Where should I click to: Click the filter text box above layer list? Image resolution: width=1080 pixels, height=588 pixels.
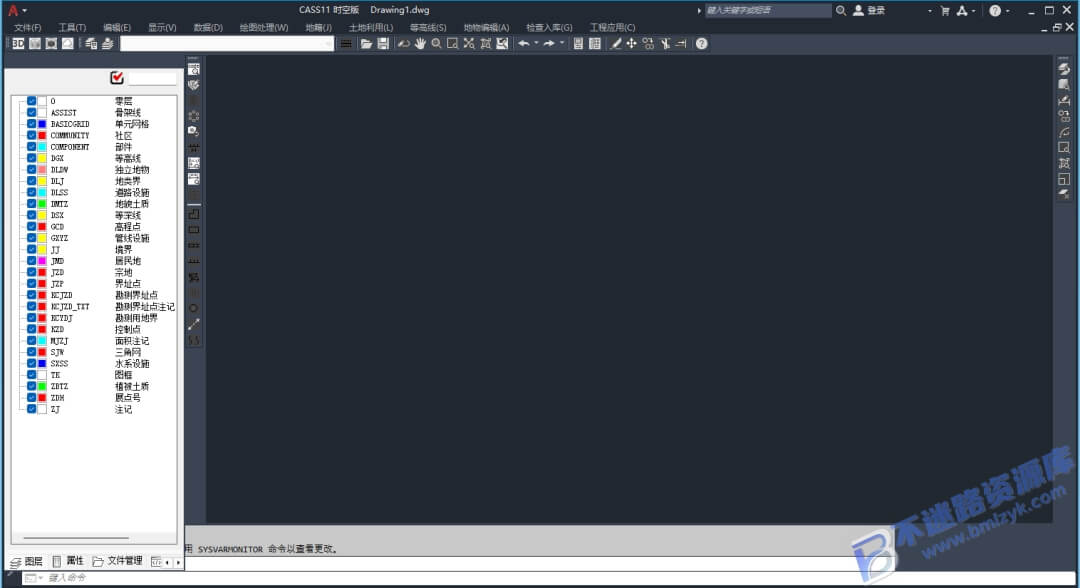[152, 78]
